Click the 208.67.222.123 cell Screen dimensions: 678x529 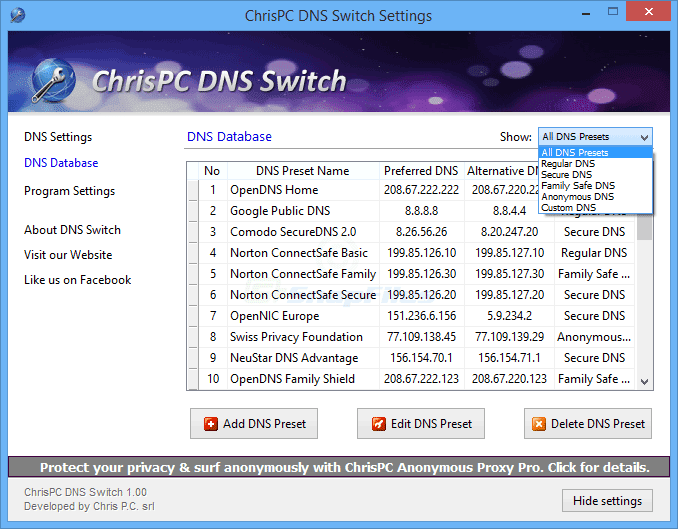point(422,379)
